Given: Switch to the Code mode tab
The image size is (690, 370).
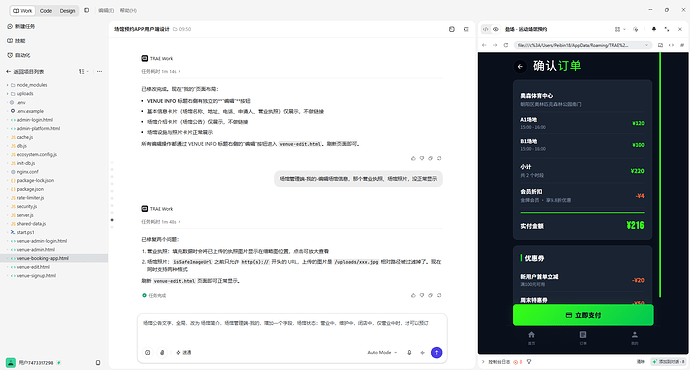Looking at the screenshot, I should pyautogui.click(x=46, y=11).
